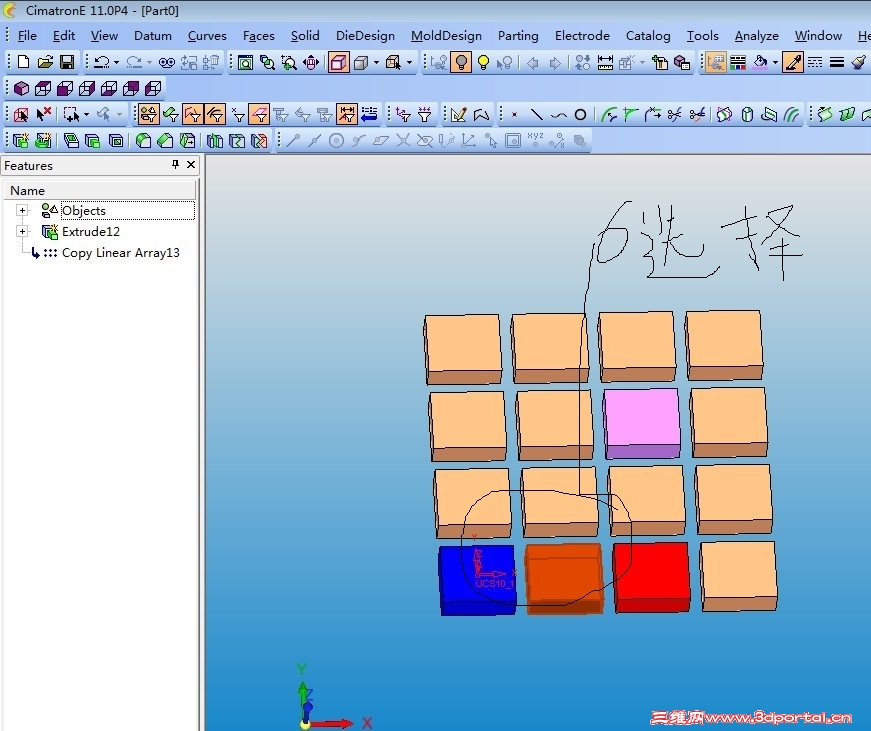This screenshot has height=731, width=871.
Task: Select the rotate/pan mouse view icon
Action: (x=311, y=62)
